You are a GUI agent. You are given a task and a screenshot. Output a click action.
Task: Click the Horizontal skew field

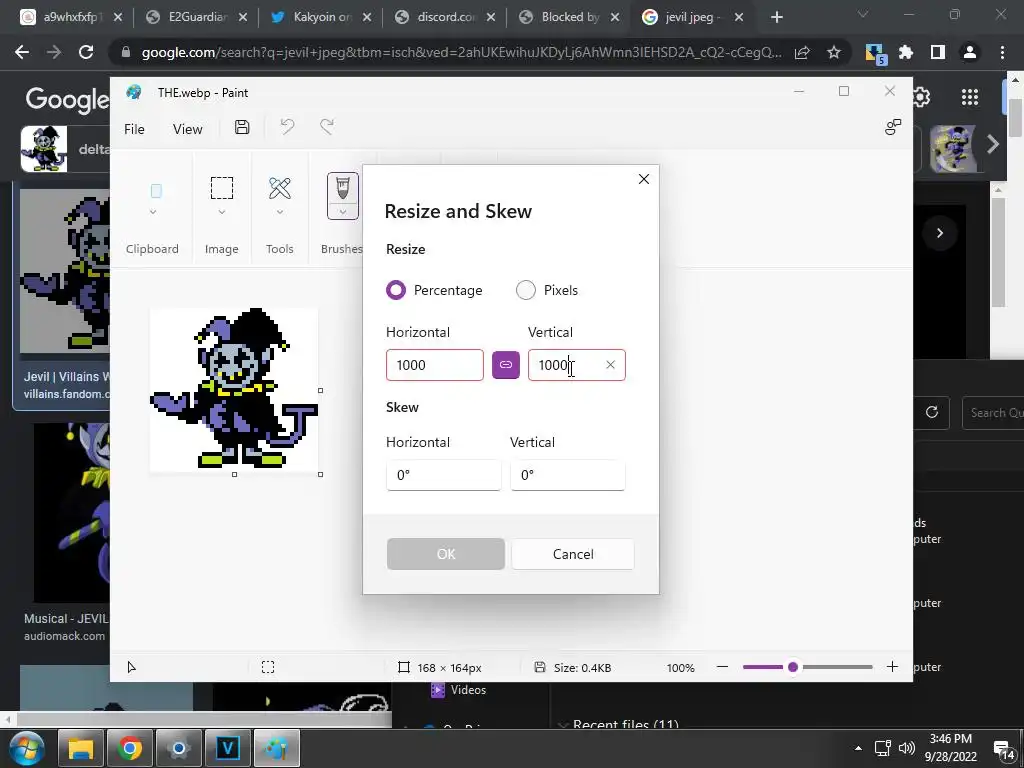click(443, 475)
